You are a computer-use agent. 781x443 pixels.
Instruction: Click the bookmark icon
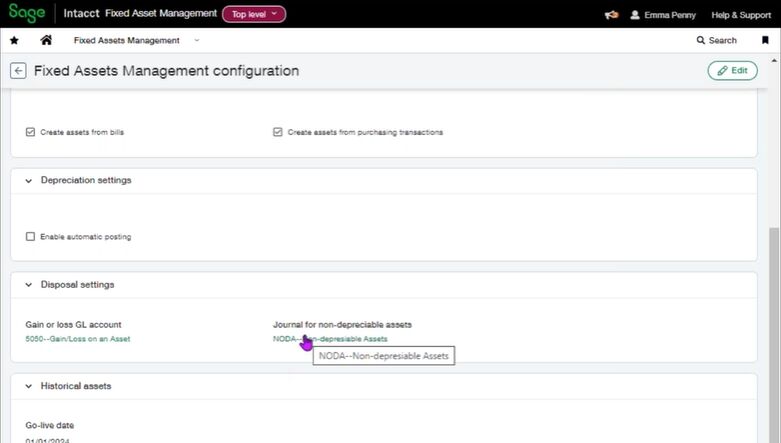(x=765, y=40)
